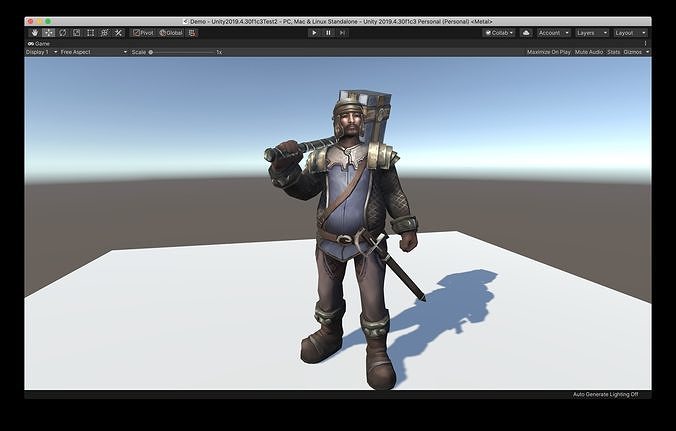Step one frame forward
Screen dimensions: 676x431
pyautogui.click(x=342, y=33)
